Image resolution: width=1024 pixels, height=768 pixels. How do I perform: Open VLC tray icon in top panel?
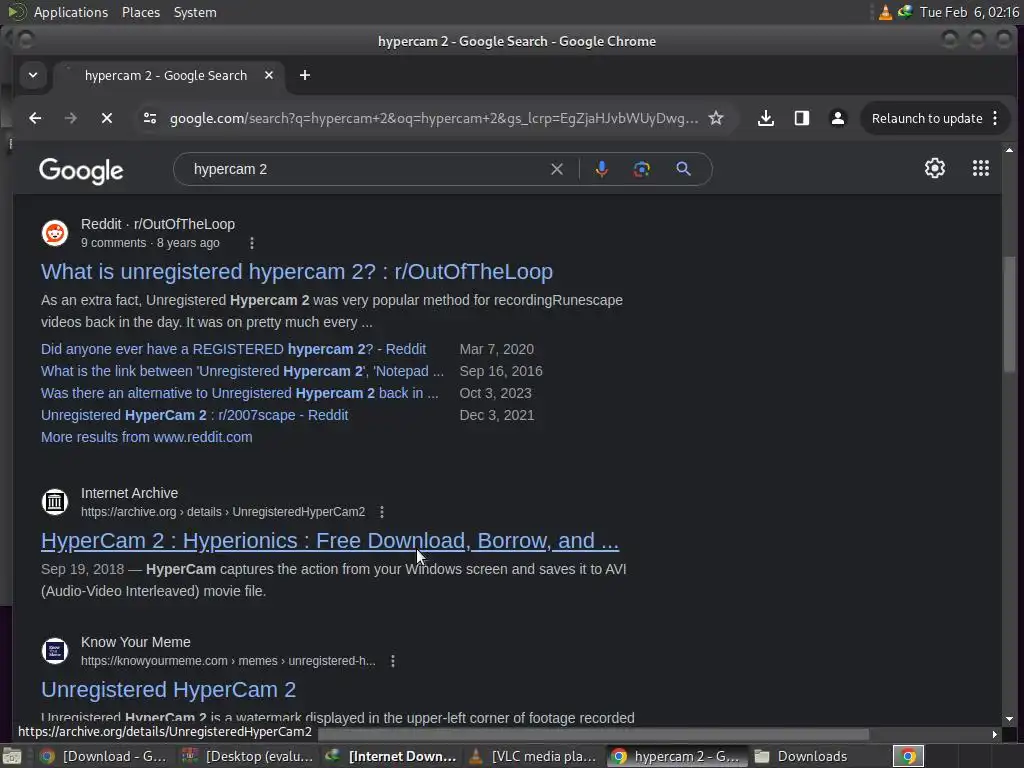[x=885, y=12]
